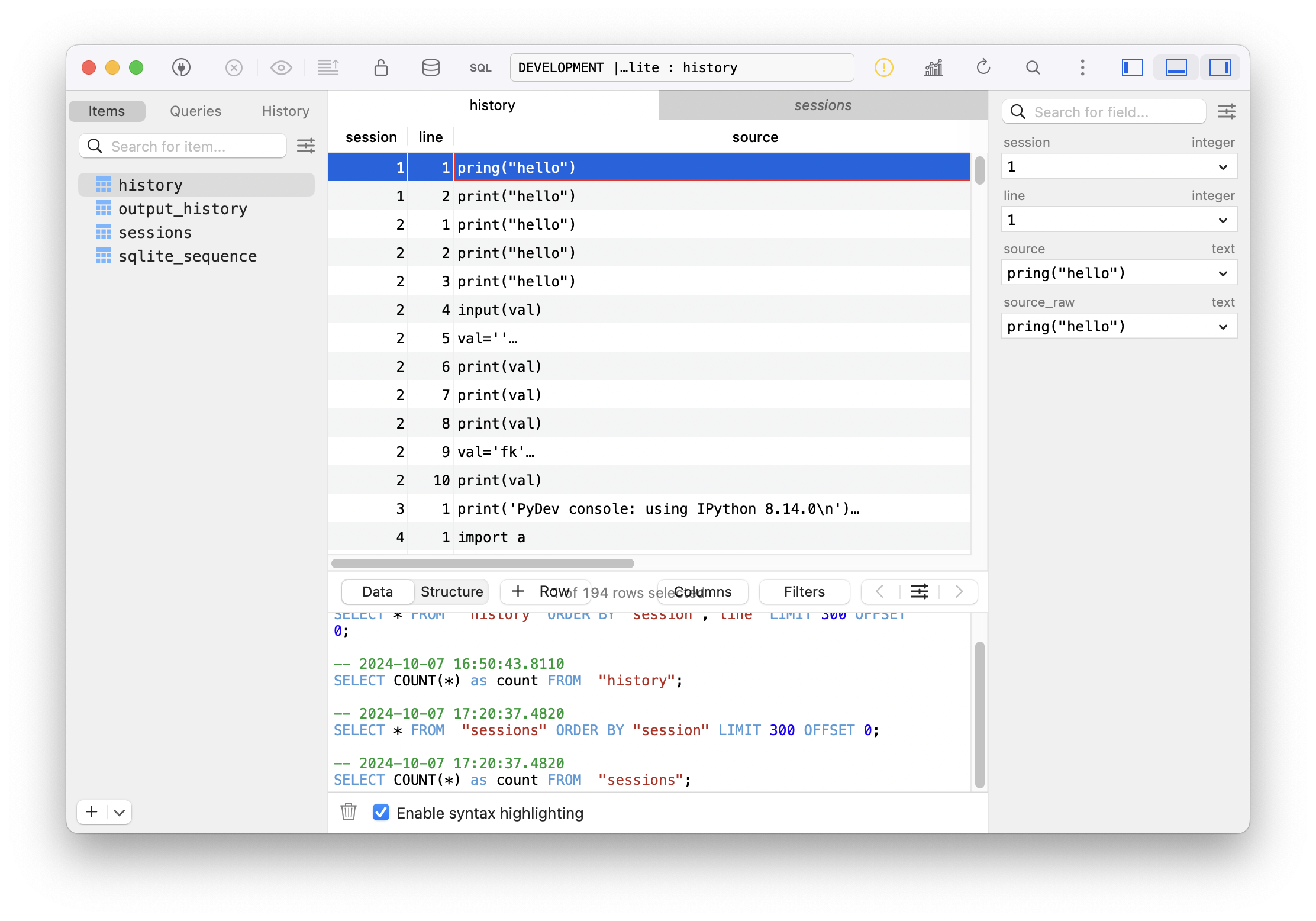1316x921 pixels.
Task: Open the database cylinder icon
Action: (x=431, y=67)
